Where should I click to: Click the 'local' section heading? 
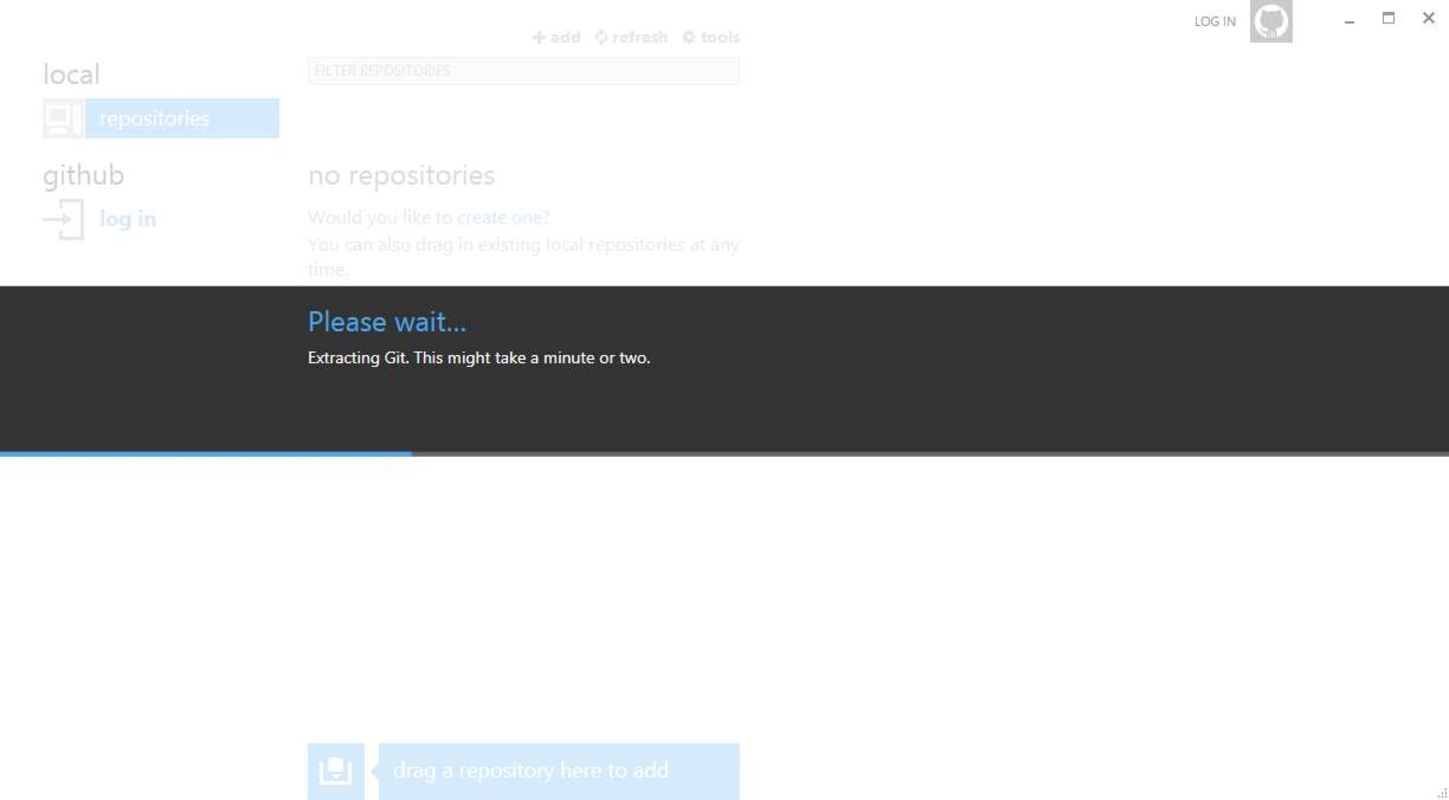pos(71,74)
